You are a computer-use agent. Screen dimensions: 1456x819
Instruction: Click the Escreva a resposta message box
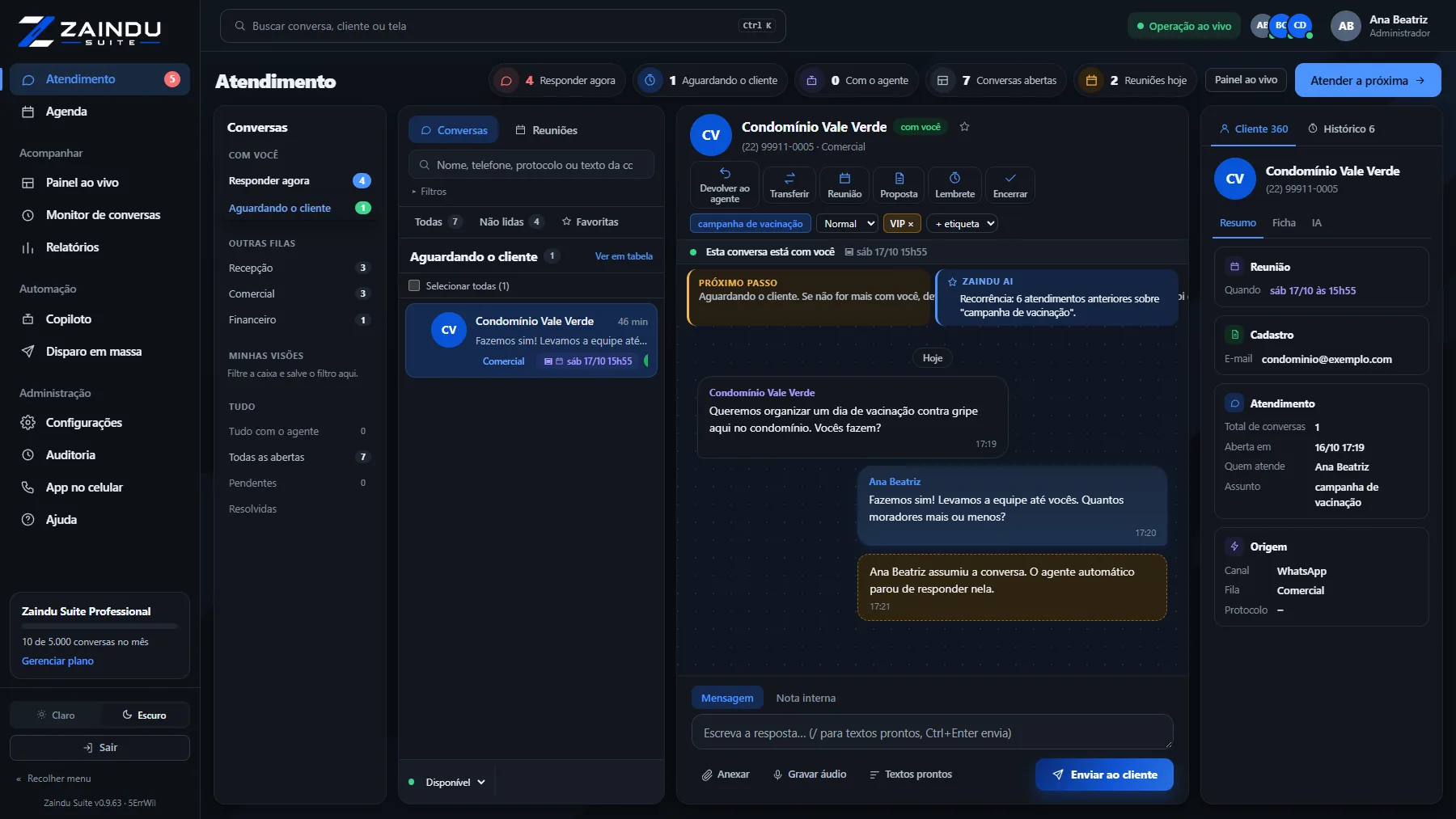pyautogui.click(x=932, y=732)
